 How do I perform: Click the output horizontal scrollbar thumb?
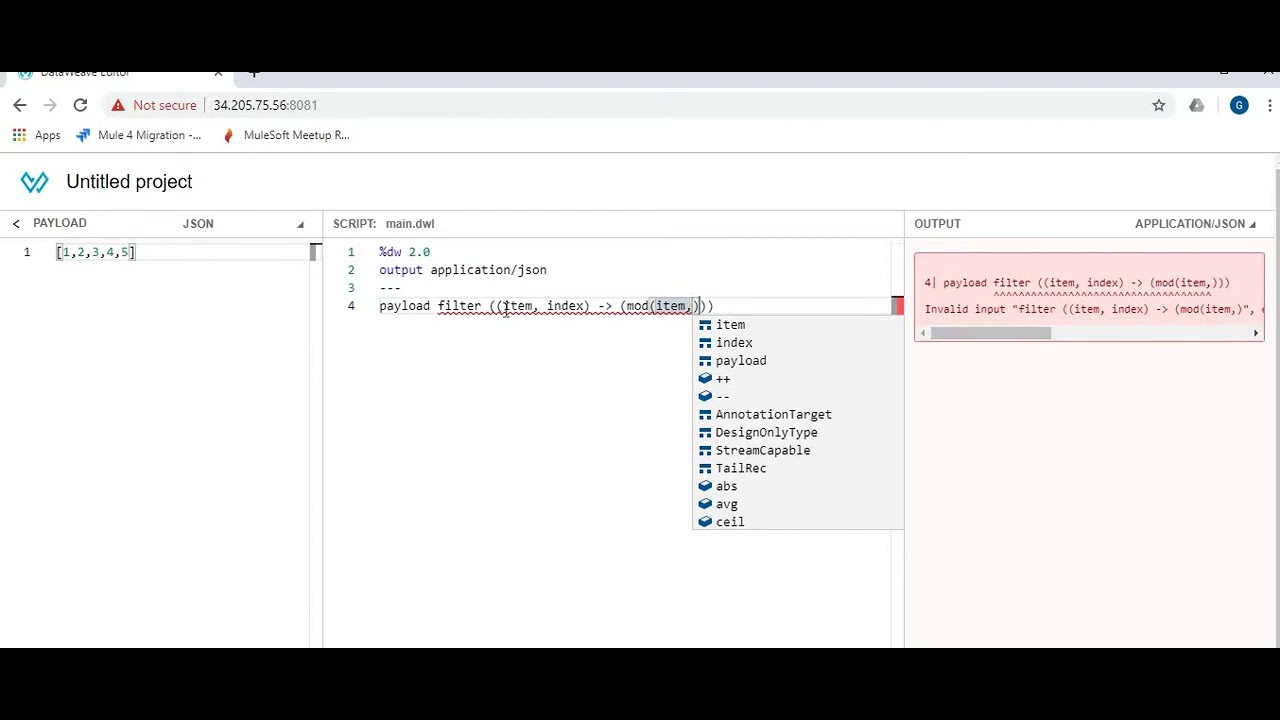click(x=990, y=333)
